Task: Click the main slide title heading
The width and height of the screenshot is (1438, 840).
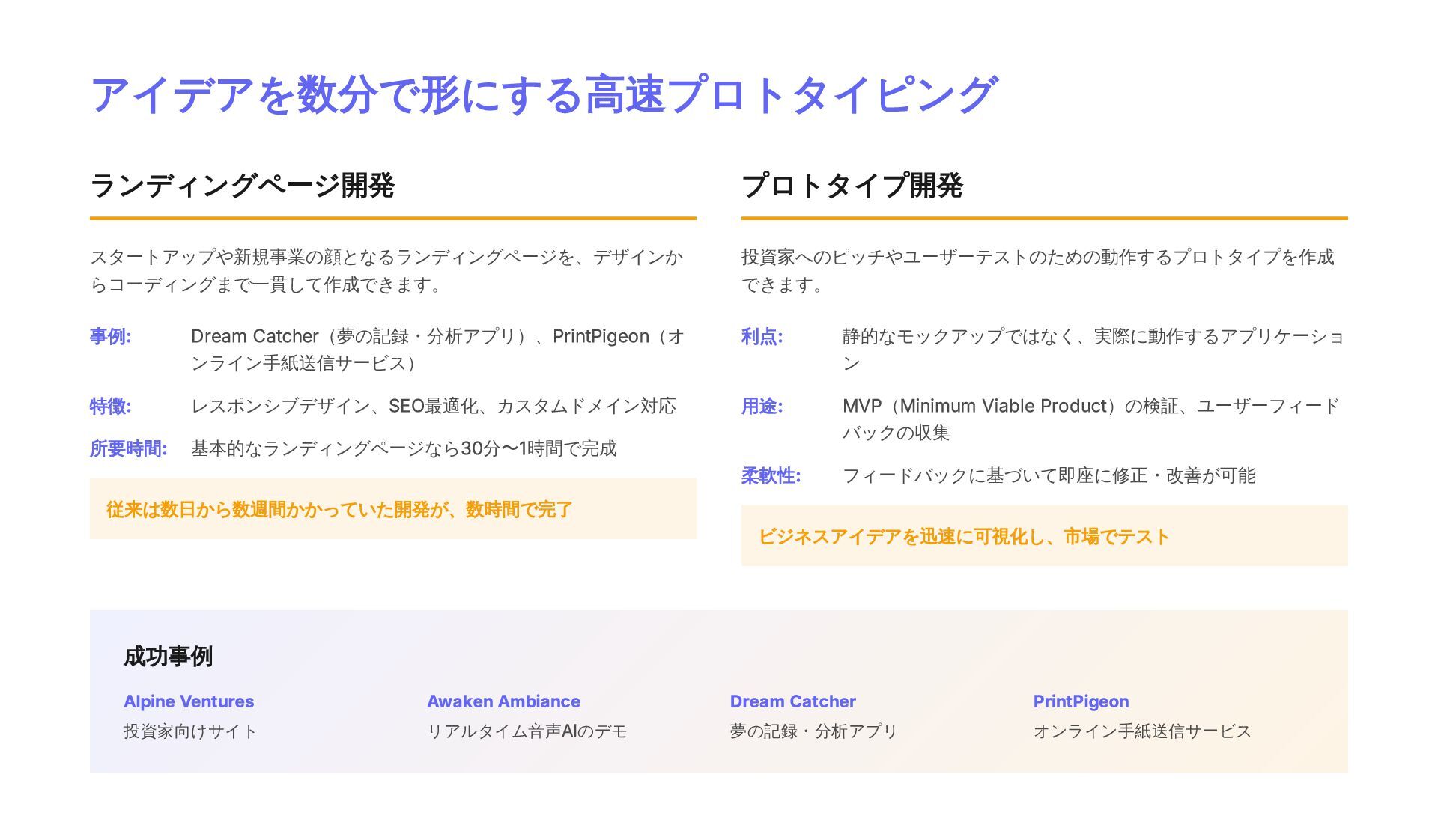Action: [x=544, y=95]
